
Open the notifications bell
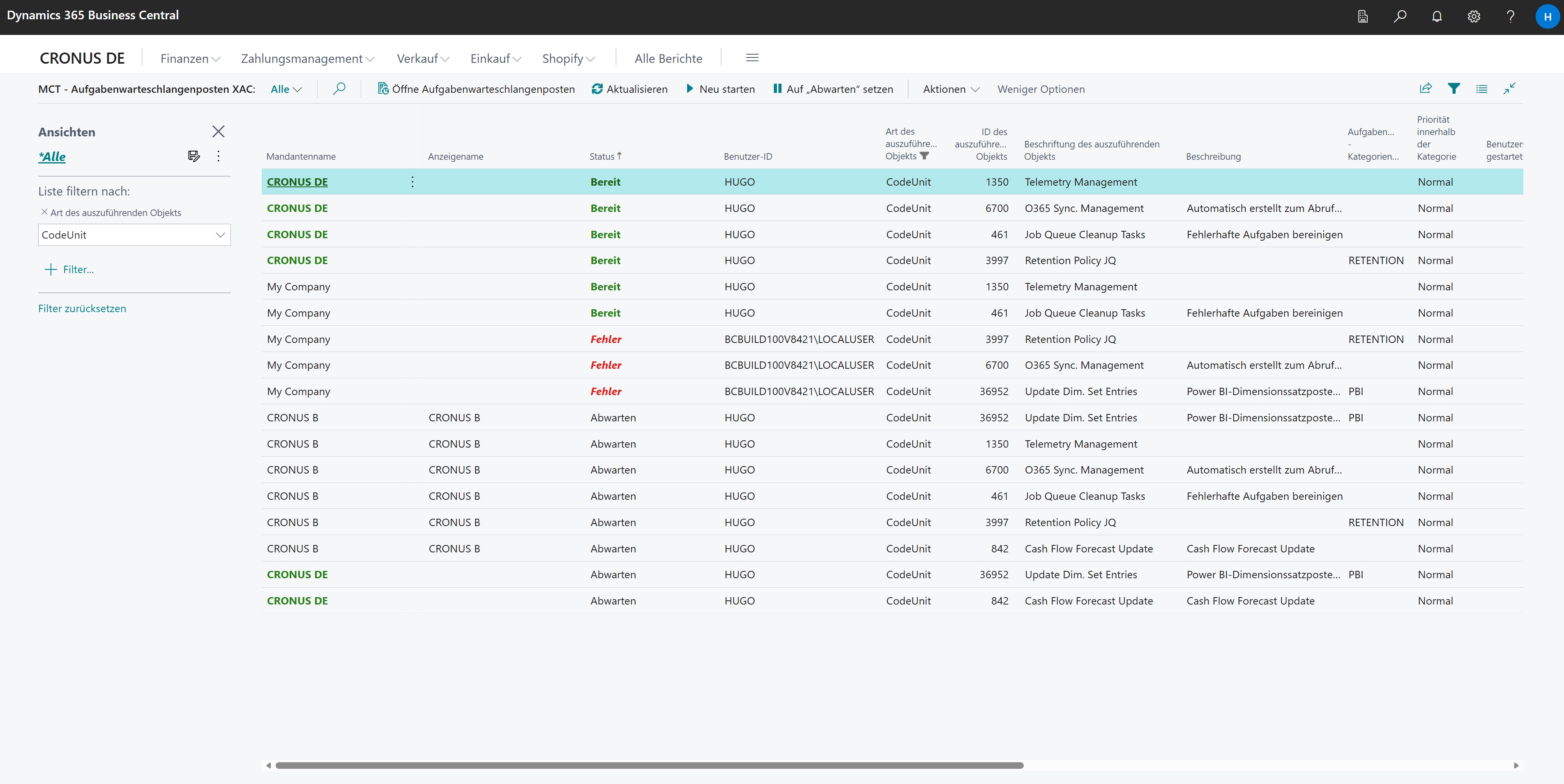point(1437,17)
